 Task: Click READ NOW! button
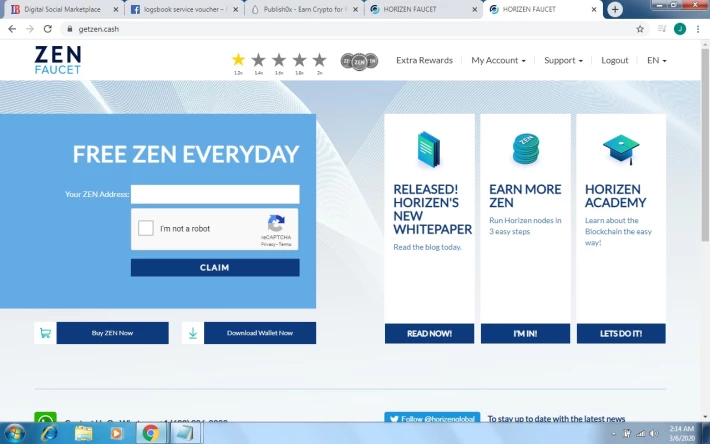click(x=429, y=334)
